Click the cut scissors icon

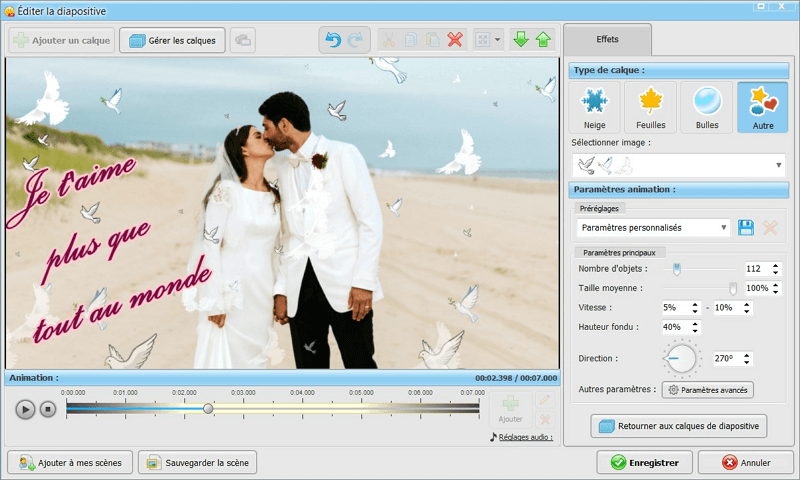pos(389,40)
